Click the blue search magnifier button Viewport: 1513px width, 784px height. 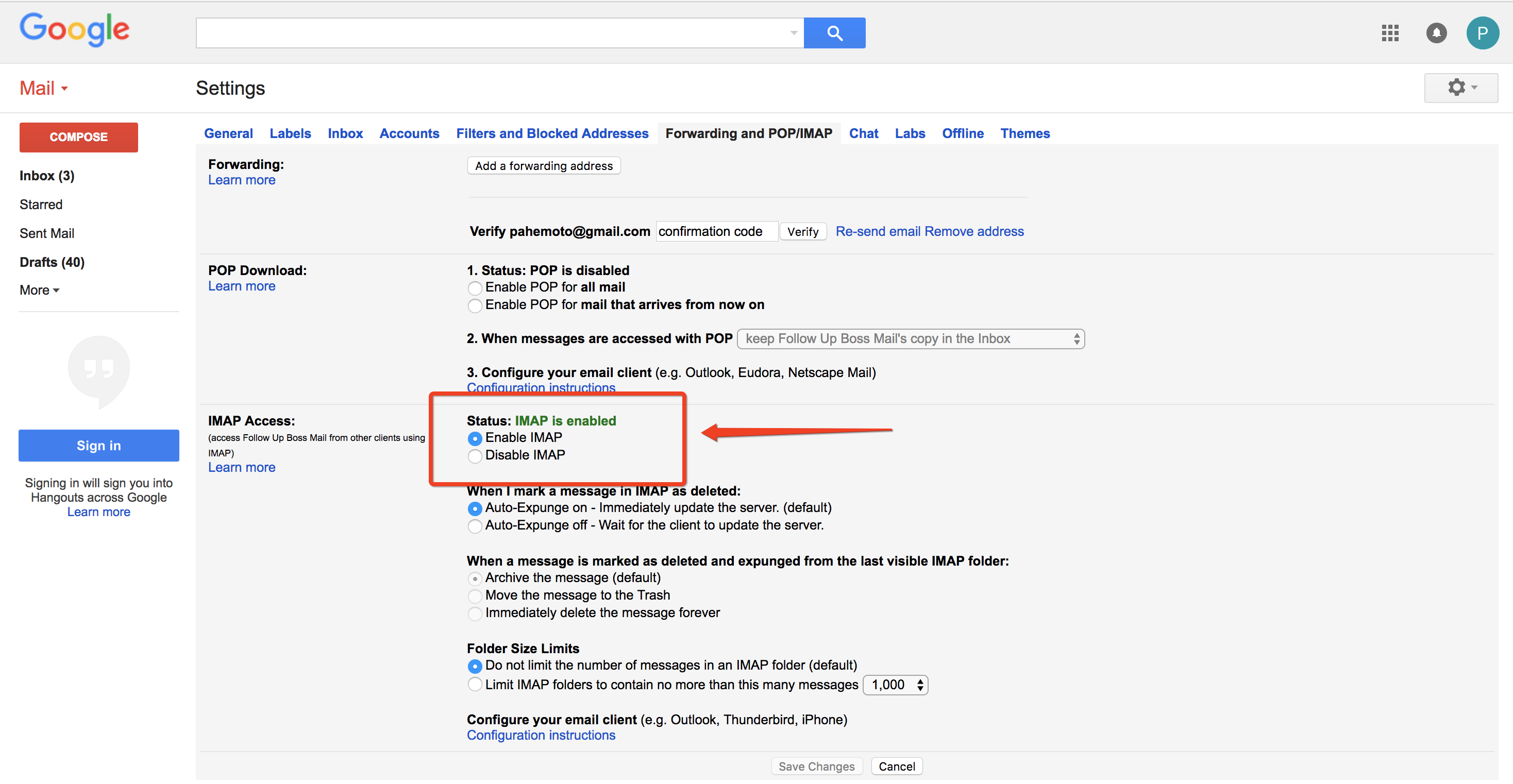(x=834, y=33)
